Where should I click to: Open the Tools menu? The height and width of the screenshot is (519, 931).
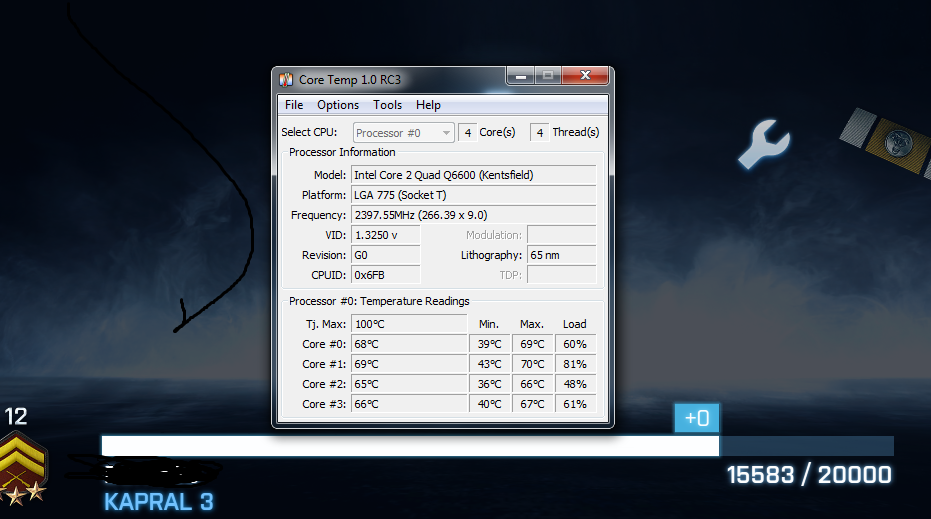(387, 105)
